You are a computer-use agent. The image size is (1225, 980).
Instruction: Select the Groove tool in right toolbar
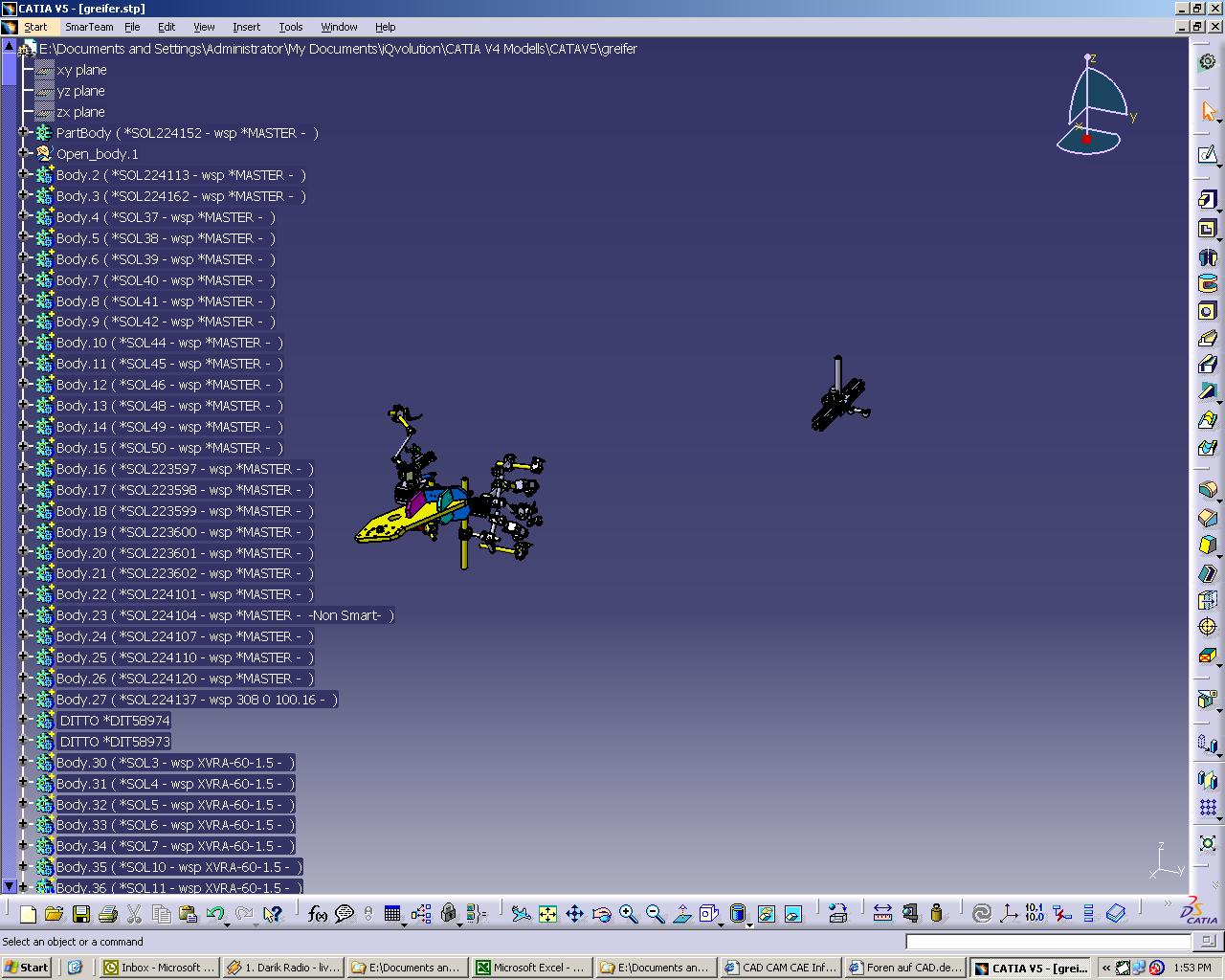1208,283
